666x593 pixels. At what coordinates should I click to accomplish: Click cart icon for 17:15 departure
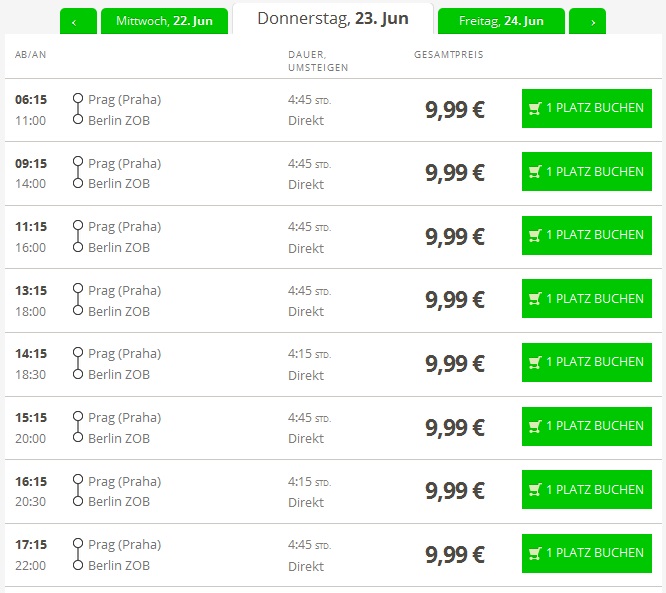click(535, 553)
